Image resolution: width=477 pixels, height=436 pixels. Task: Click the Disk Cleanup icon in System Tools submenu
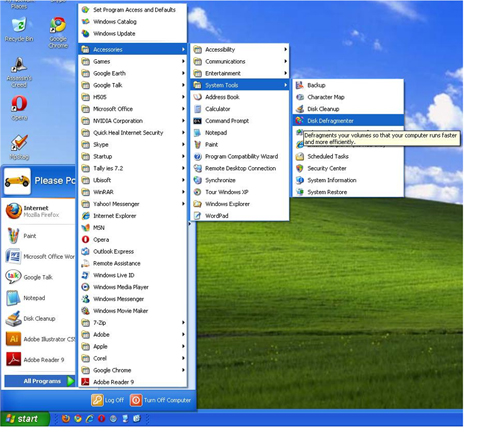pos(300,109)
